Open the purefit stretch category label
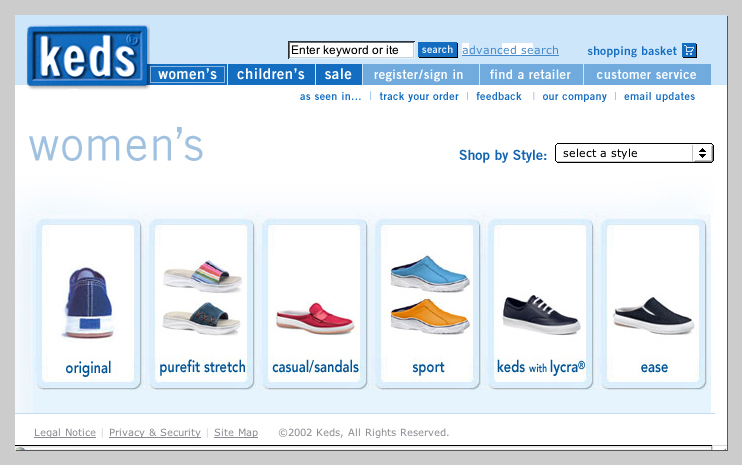The height and width of the screenshot is (465, 742). point(203,367)
